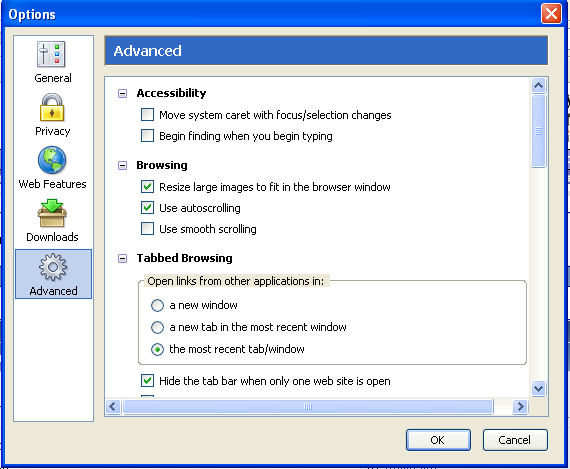This screenshot has height=469, width=570.
Task: Enable Use smooth scrolling
Action: coord(147,229)
